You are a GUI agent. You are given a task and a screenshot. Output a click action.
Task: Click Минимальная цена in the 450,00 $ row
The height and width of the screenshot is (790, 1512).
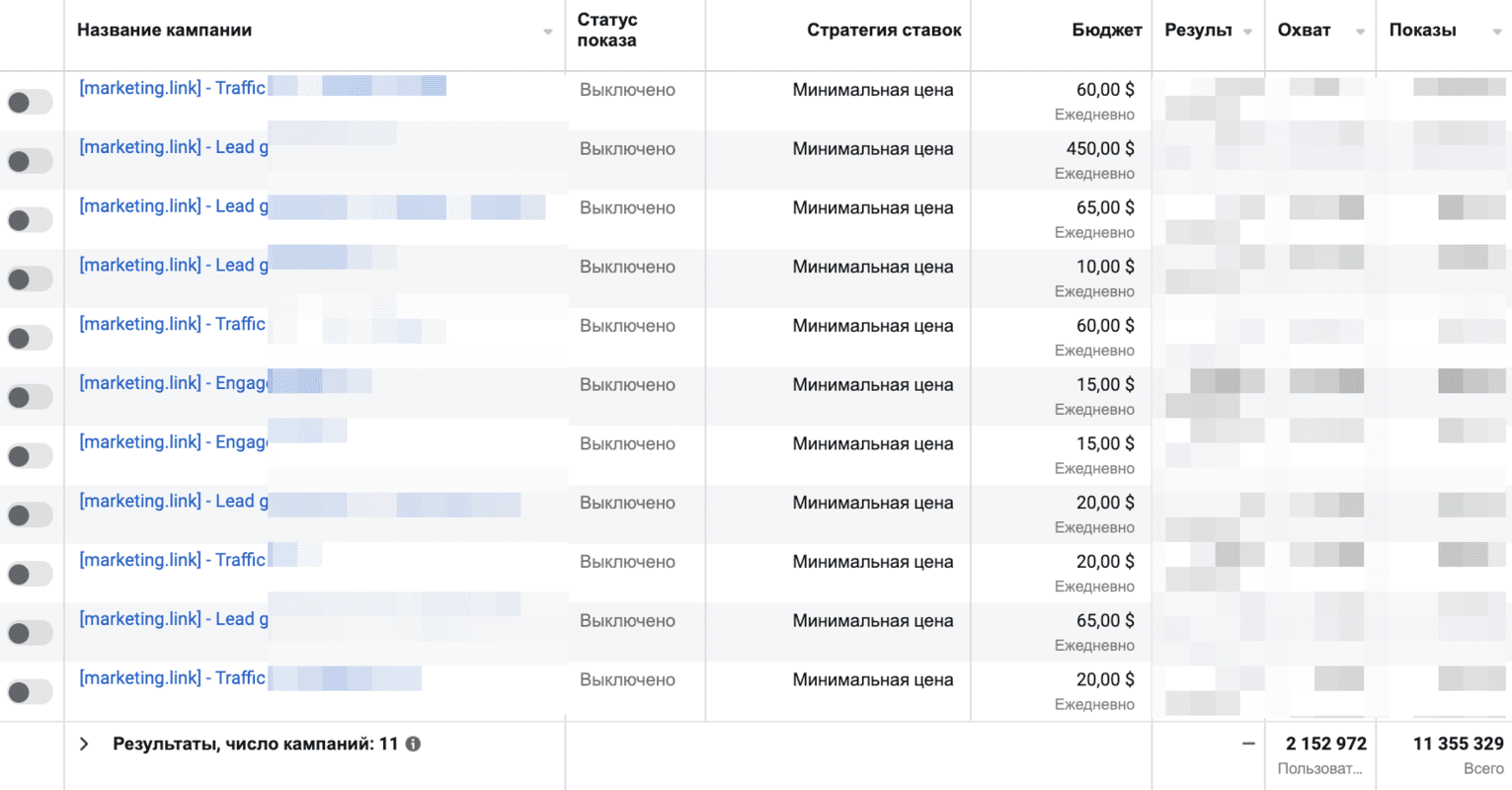point(872,149)
